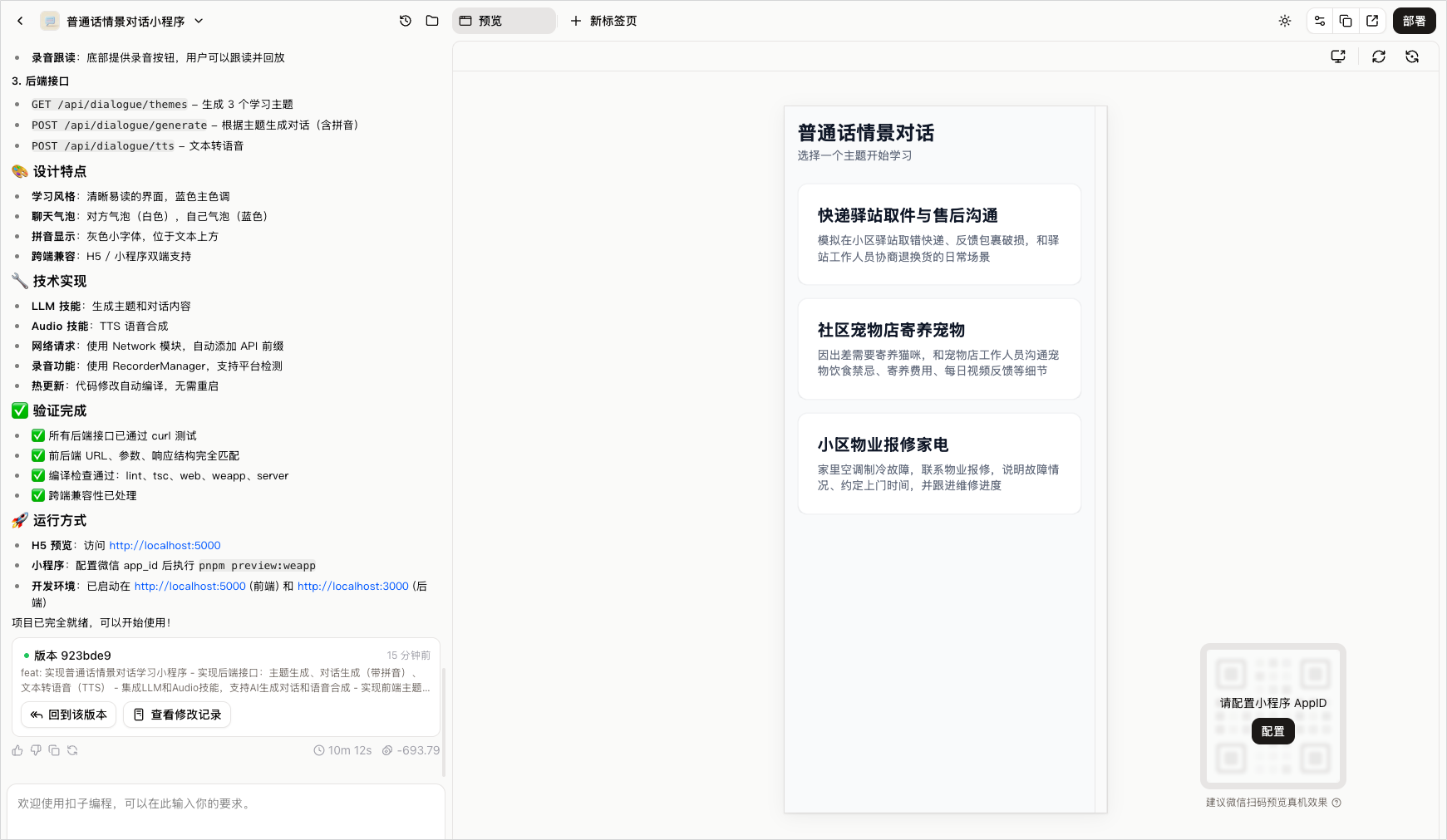Regenerate the response with the retry icon
Screen dimensions: 1447x840
coord(72,750)
